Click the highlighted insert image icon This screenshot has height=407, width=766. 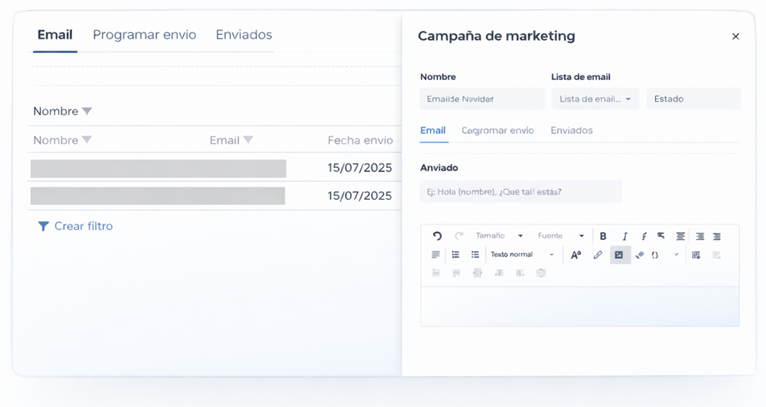(620, 255)
